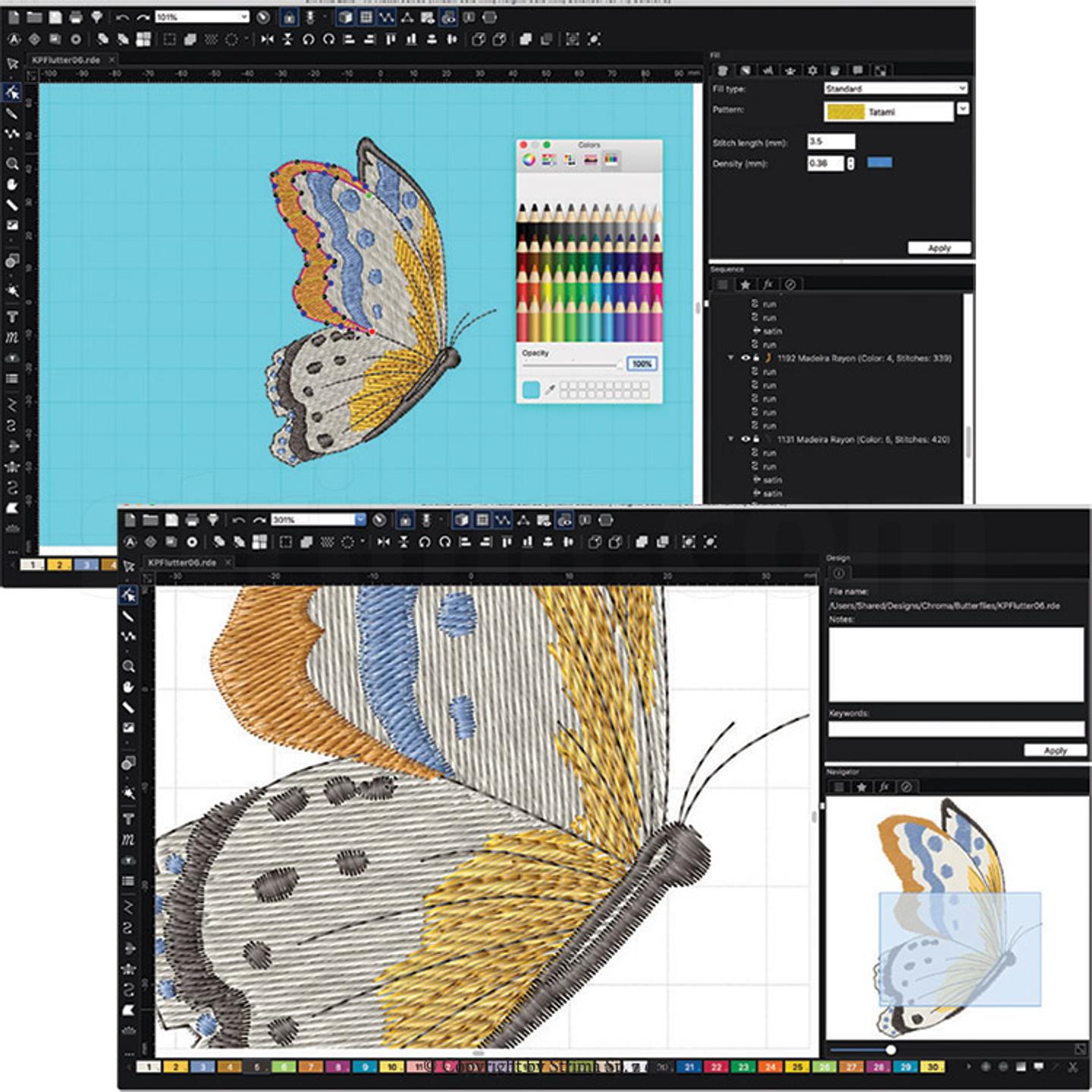
Task: Open the zoom level dropdown showing 301%
Action: (360, 520)
